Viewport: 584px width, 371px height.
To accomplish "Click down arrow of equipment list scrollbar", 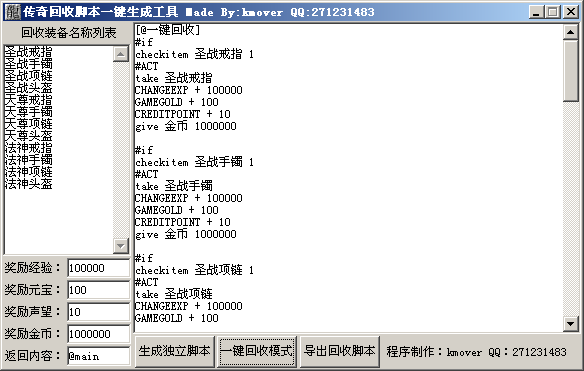I will [x=121, y=246].
